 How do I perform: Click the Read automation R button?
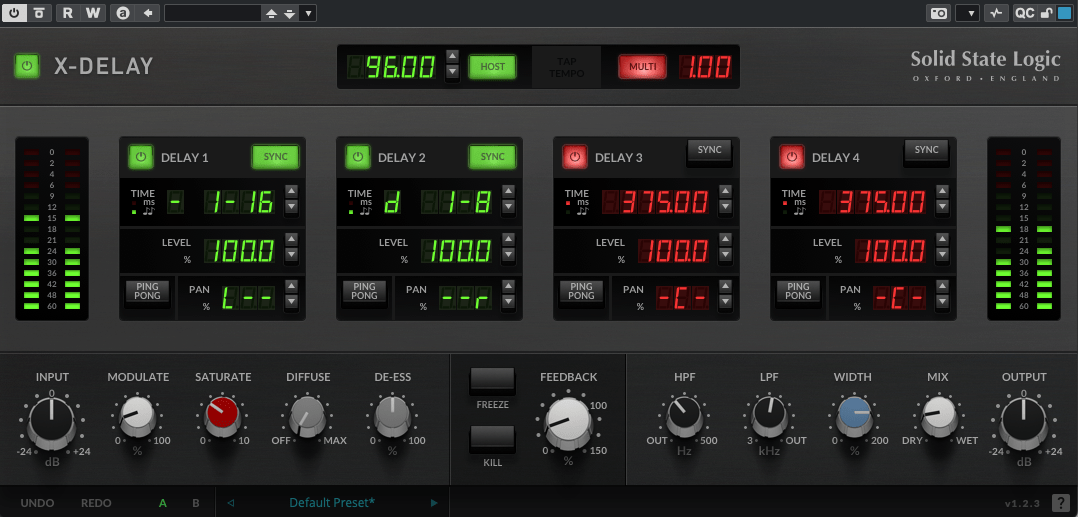point(68,13)
